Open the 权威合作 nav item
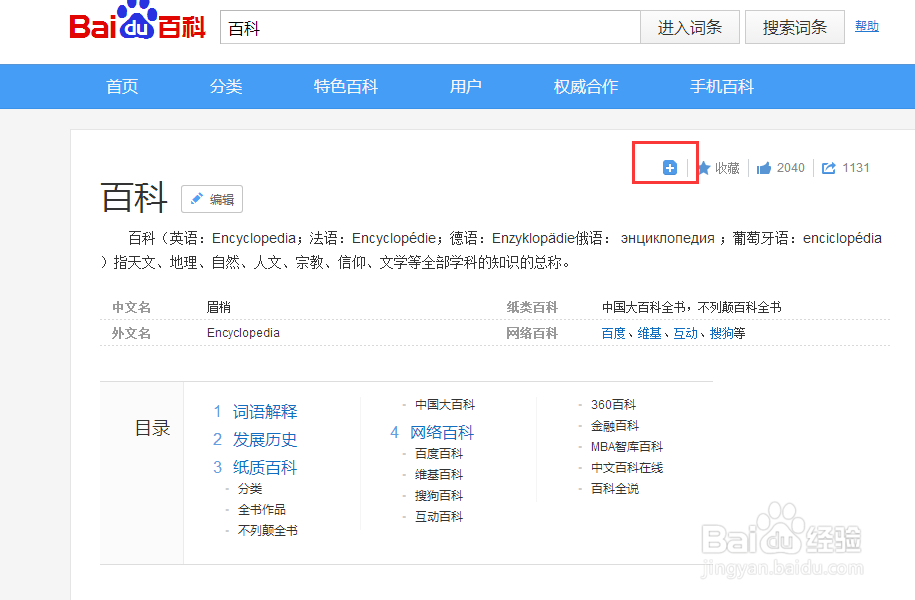The image size is (915, 600). pyautogui.click(x=585, y=86)
